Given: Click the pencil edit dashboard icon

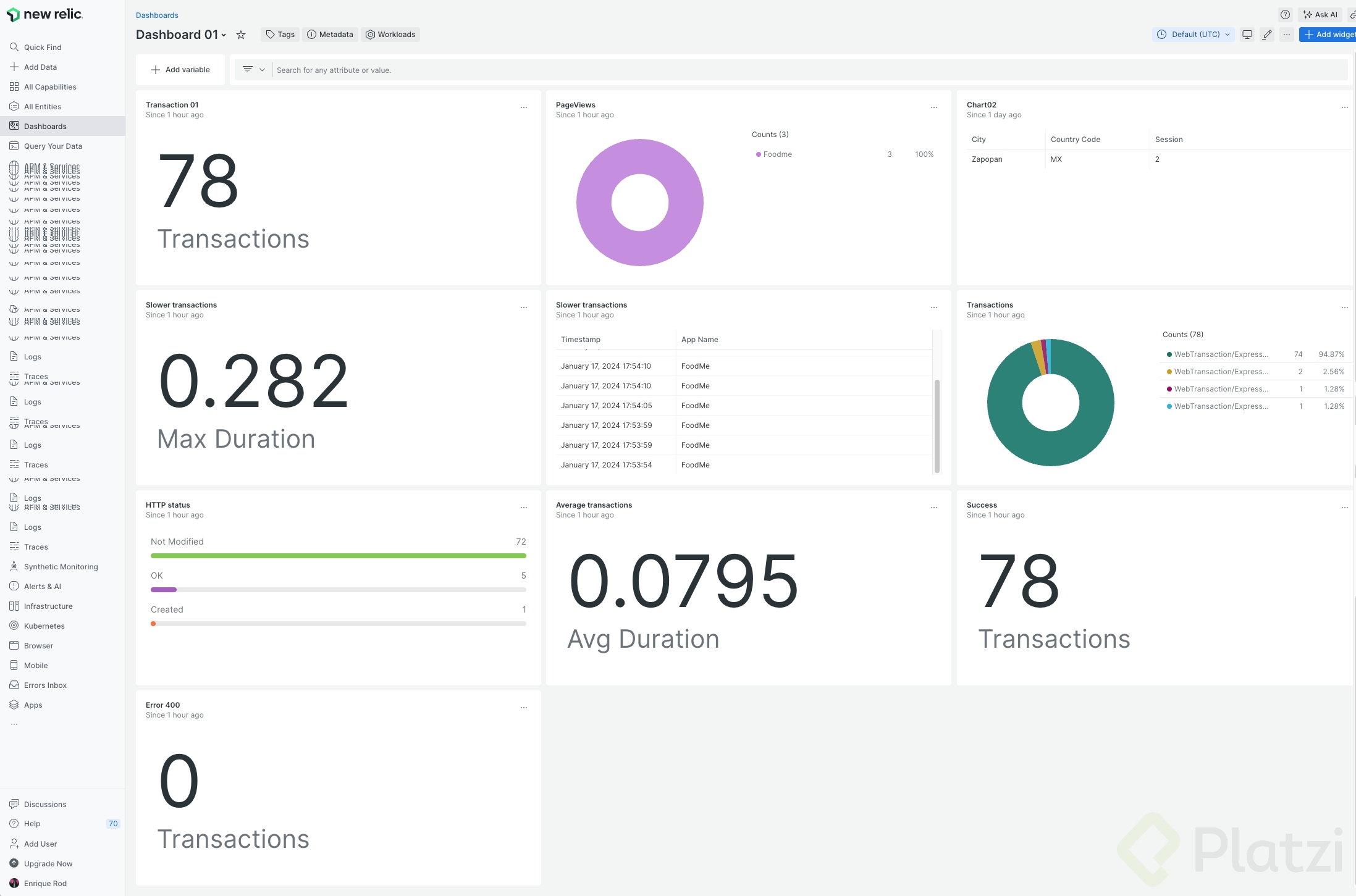Looking at the screenshot, I should pyautogui.click(x=1267, y=35).
